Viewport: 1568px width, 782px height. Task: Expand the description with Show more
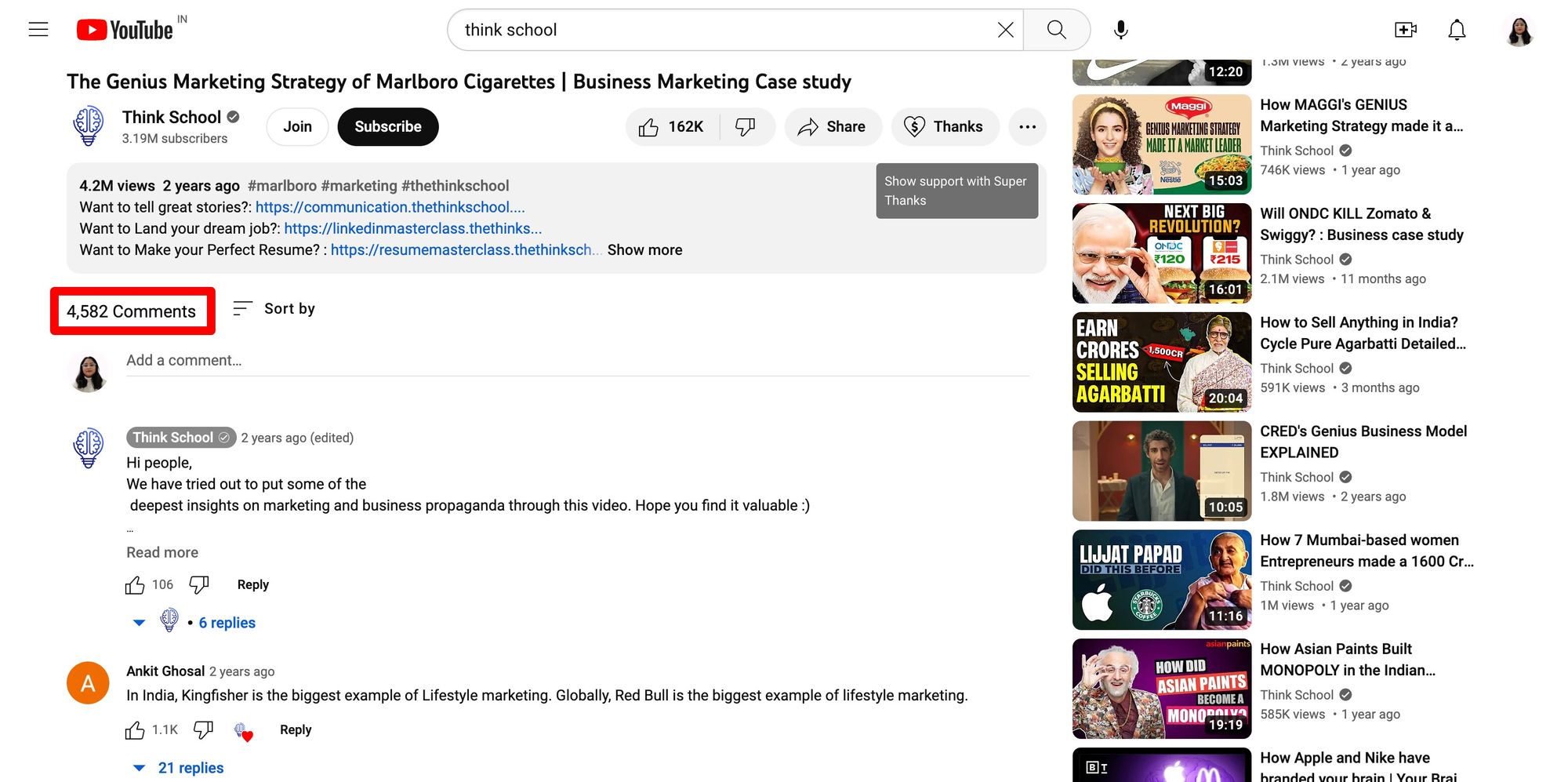pyautogui.click(x=644, y=249)
